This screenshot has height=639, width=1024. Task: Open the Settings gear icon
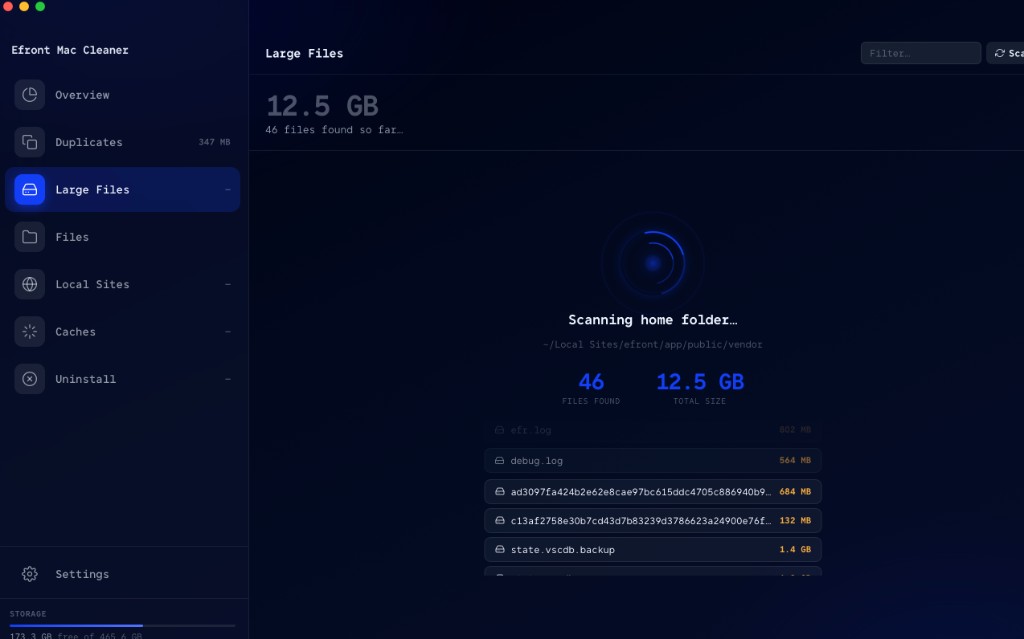(x=29, y=574)
